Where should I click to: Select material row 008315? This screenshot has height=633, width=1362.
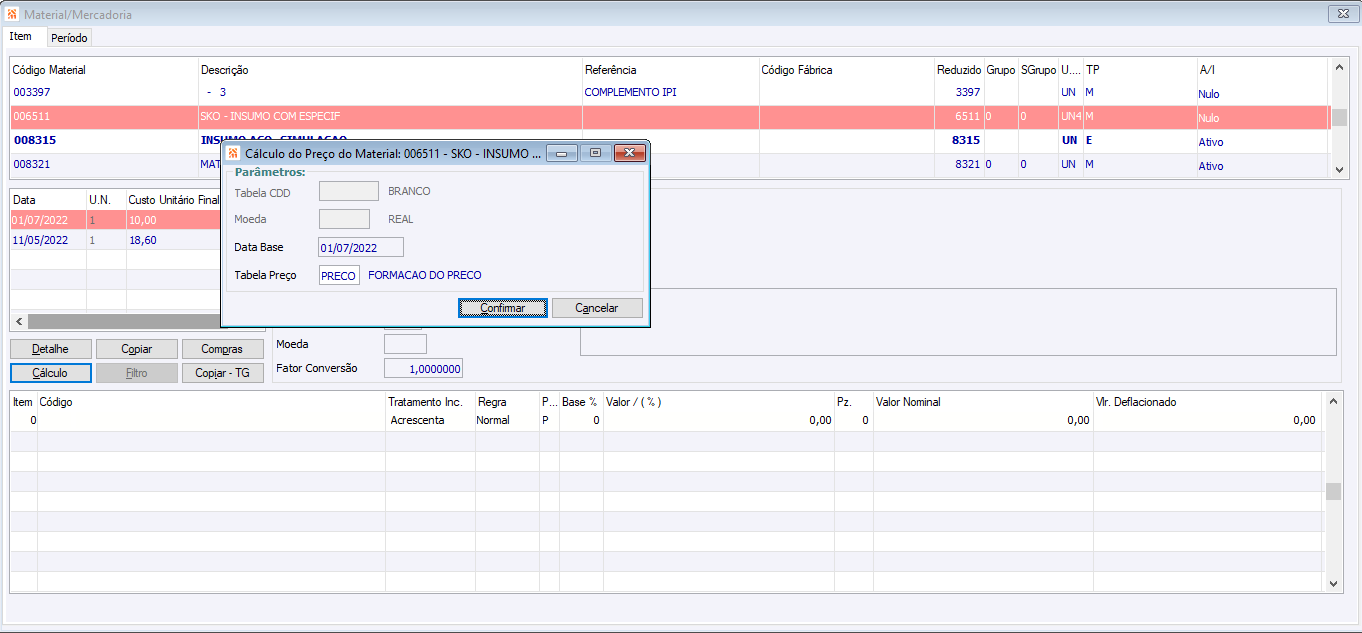(670, 141)
